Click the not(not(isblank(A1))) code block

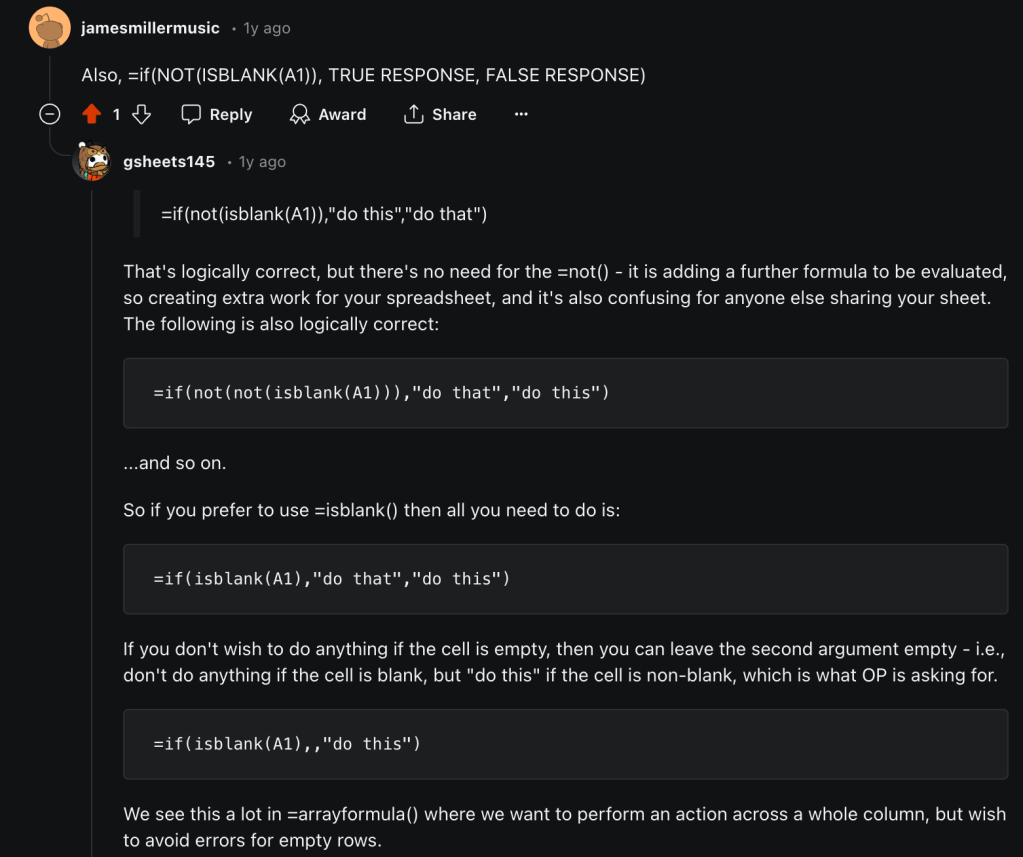tap(565, 393)
